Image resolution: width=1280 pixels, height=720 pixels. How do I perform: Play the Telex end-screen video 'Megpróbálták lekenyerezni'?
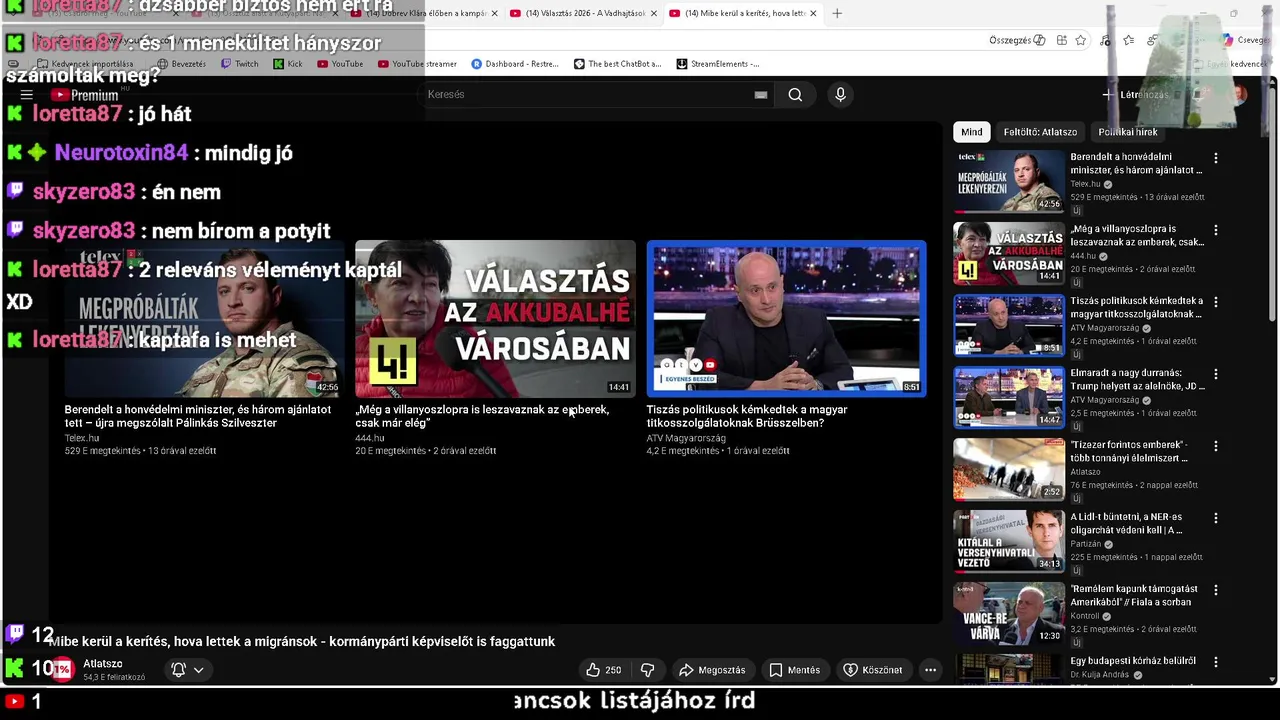click(203, 319)
